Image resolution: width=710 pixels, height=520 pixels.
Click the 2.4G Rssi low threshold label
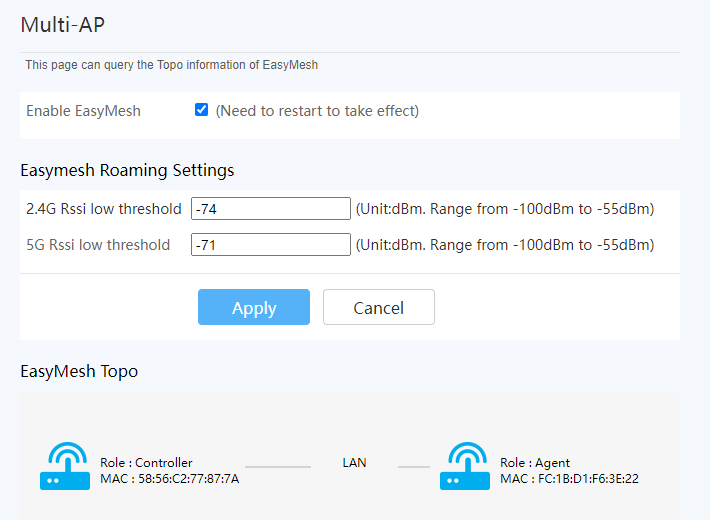click(x=104, y=209)
